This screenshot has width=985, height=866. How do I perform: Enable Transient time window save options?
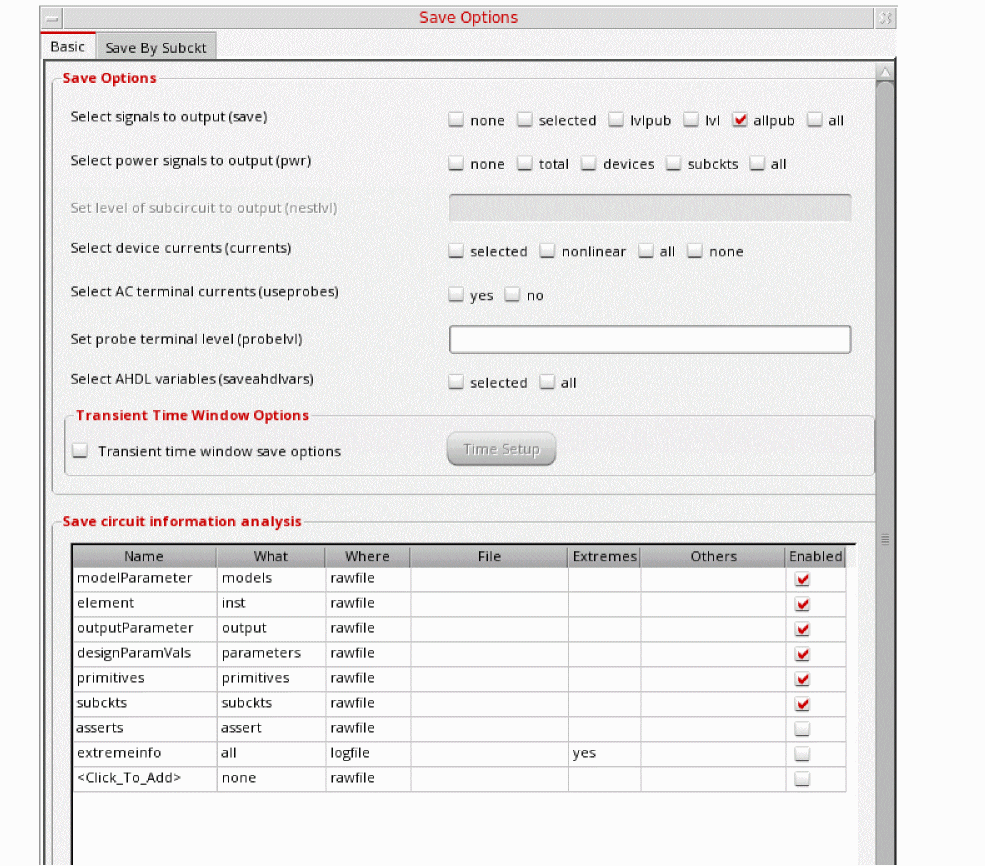81,451
